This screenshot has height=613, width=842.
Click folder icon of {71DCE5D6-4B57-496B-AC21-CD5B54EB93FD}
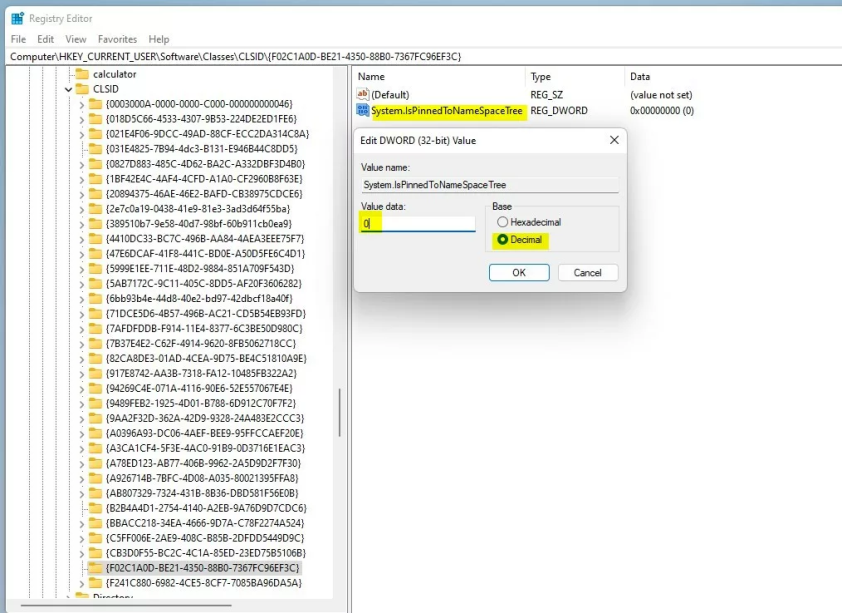95,313
